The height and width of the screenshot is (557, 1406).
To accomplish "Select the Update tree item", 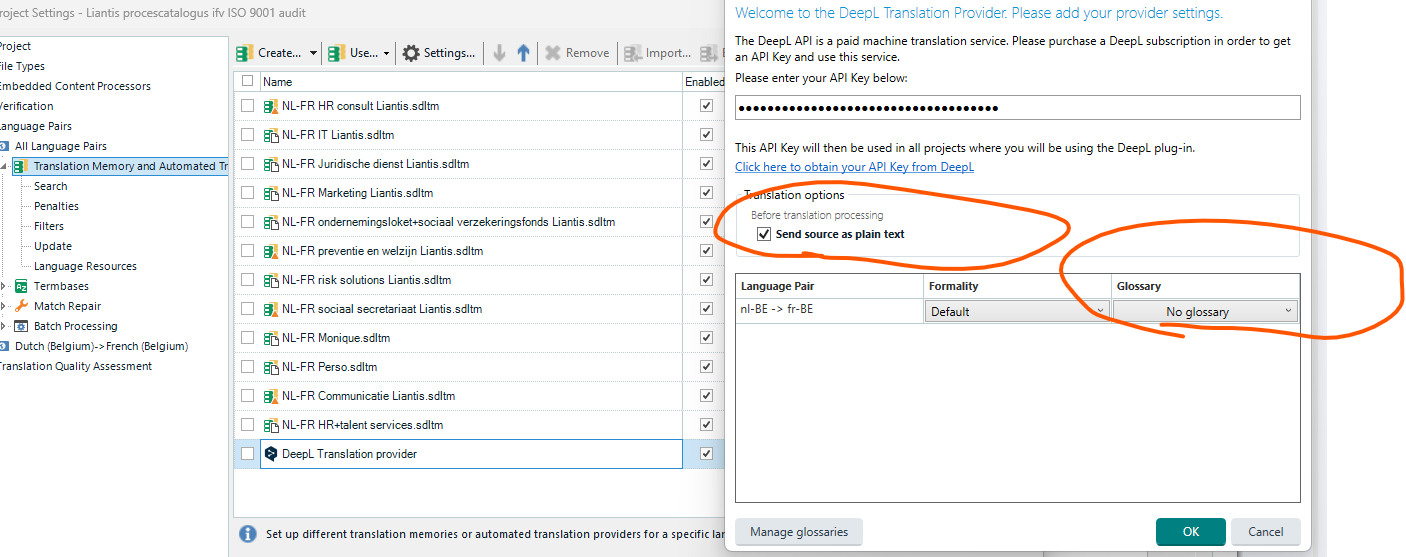I will [53, 246].
